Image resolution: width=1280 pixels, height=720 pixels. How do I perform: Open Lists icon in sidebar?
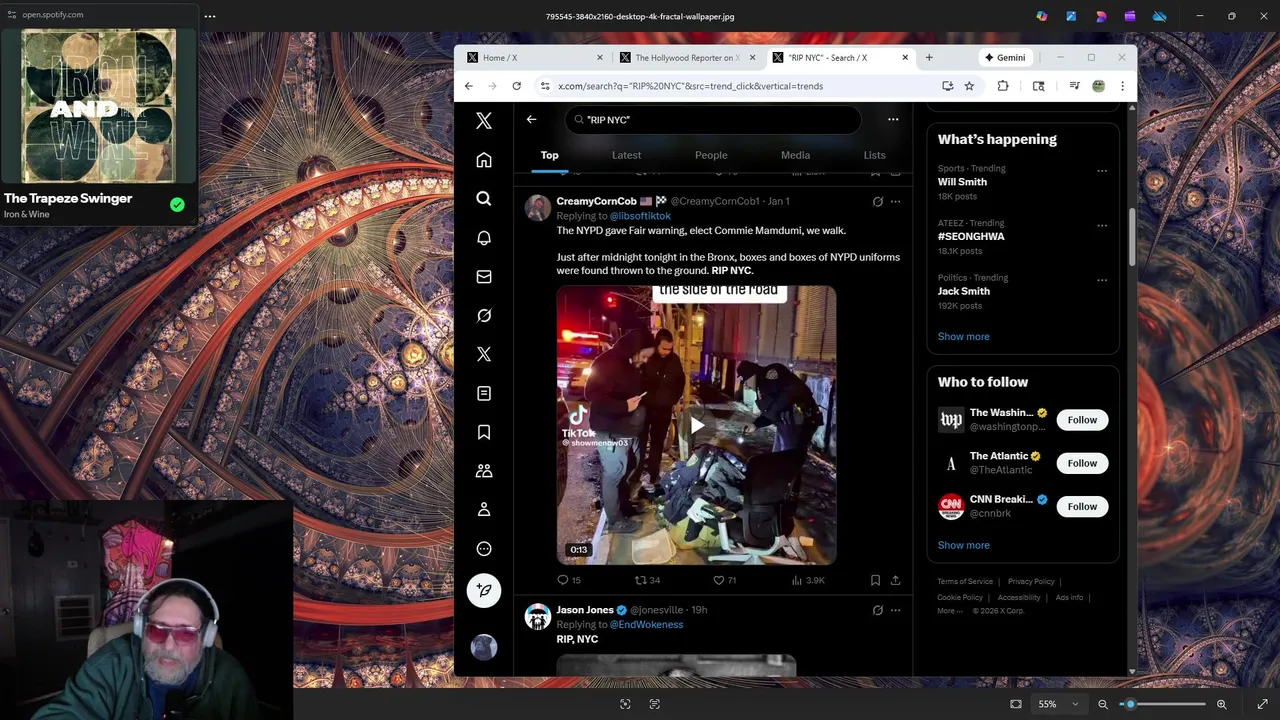(484, 393)
